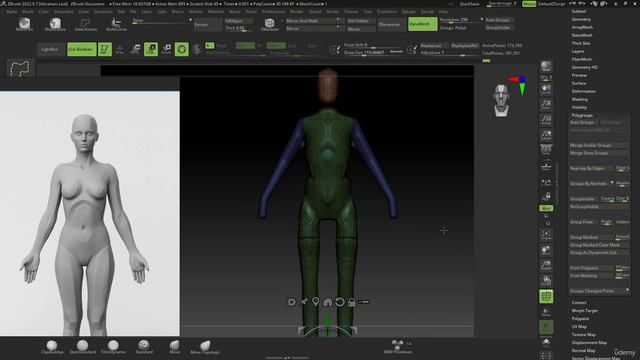This screenshot has width=640, height=360.
Task: Select the MaskPen brush icon
Action: point(24,24)
